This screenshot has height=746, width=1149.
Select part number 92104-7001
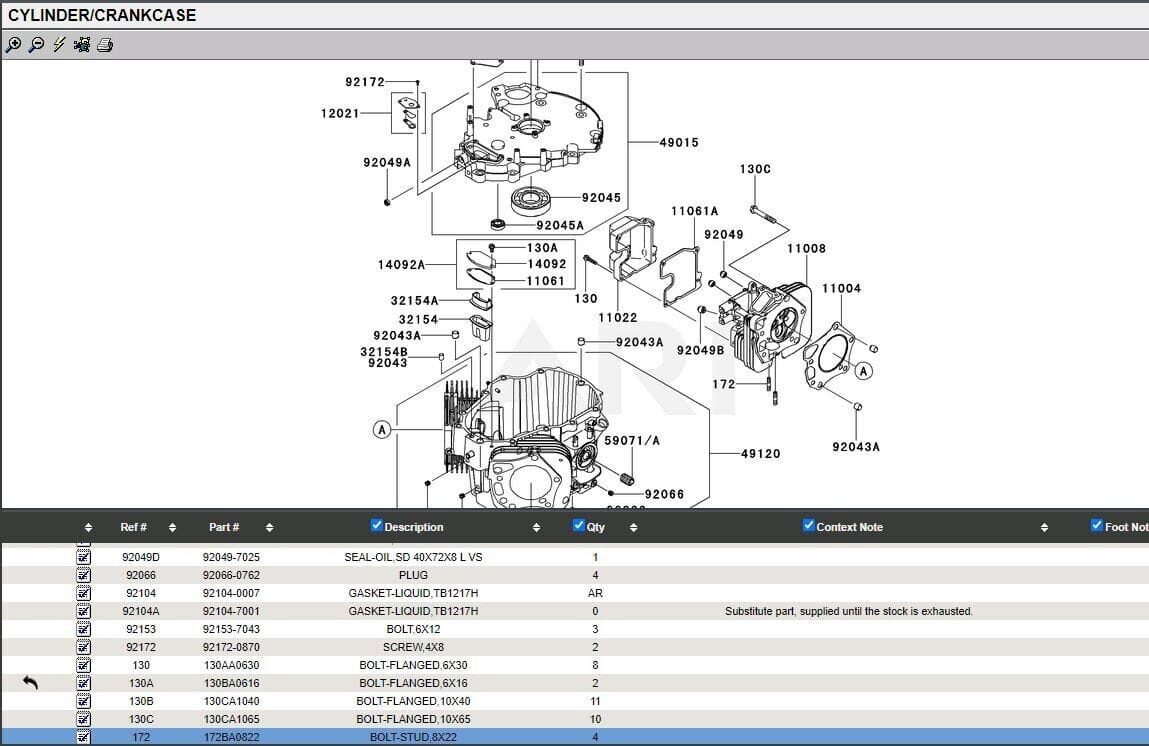coord(231,611)
